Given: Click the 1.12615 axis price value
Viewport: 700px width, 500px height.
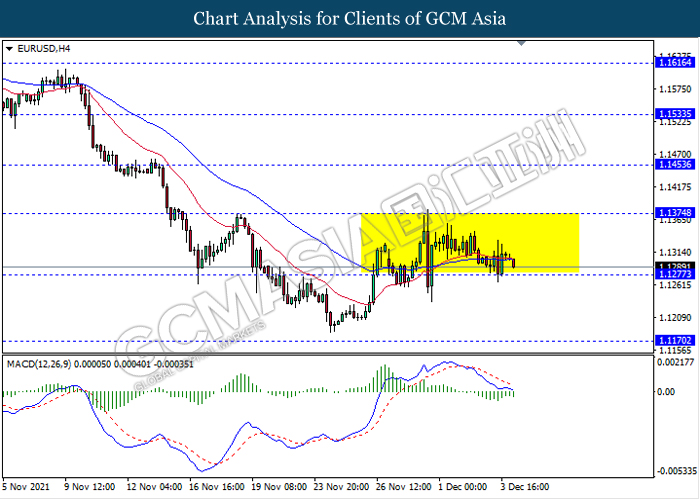Looking at the screenshot, I should [675, 285].
